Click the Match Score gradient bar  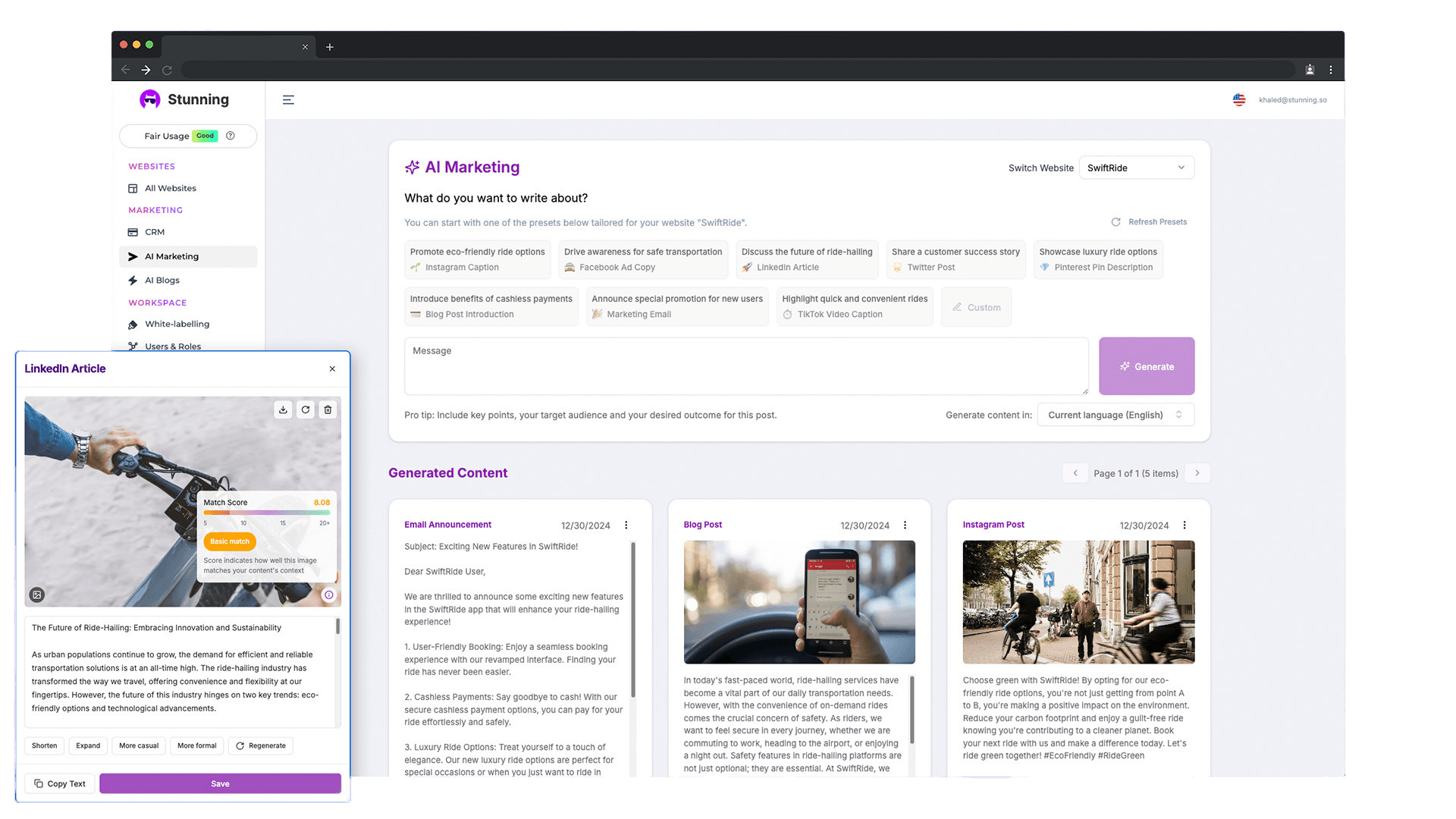tap(266, 513)
